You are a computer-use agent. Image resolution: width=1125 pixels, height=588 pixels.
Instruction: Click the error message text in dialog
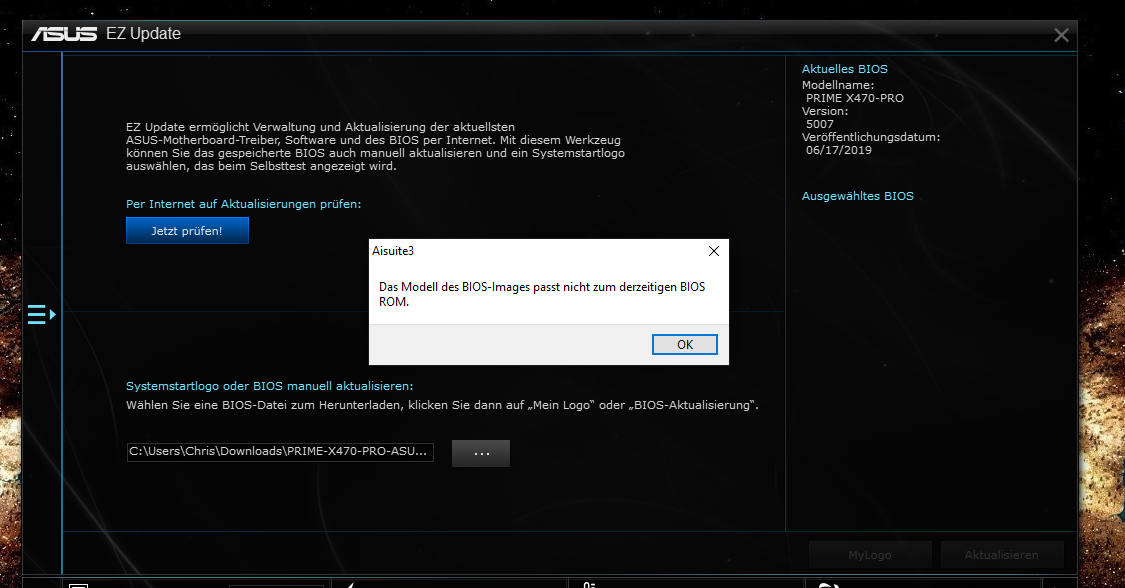(x=542, y=294)
